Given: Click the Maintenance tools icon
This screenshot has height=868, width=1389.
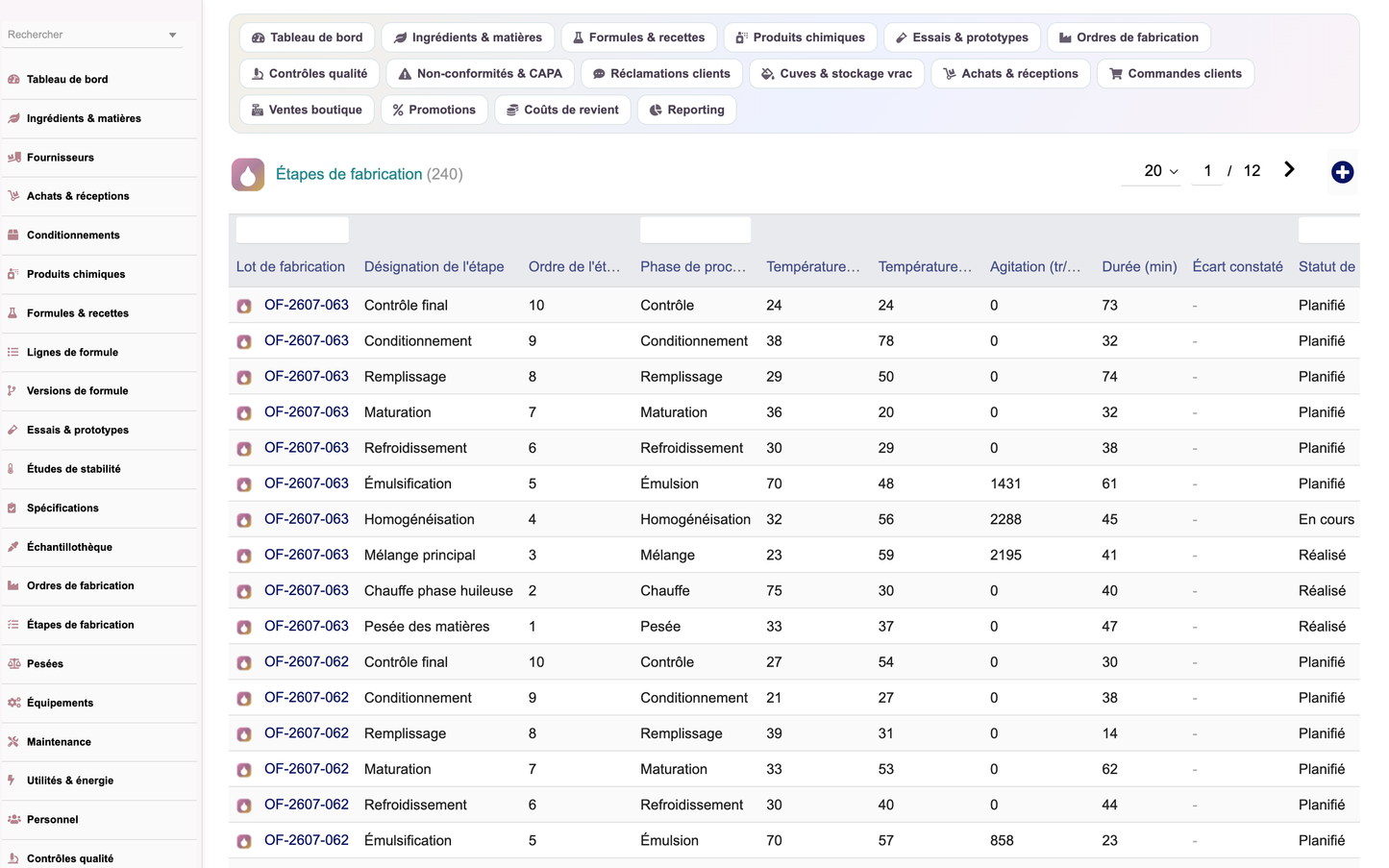Looking at the screenshot, I should [13, 741].
